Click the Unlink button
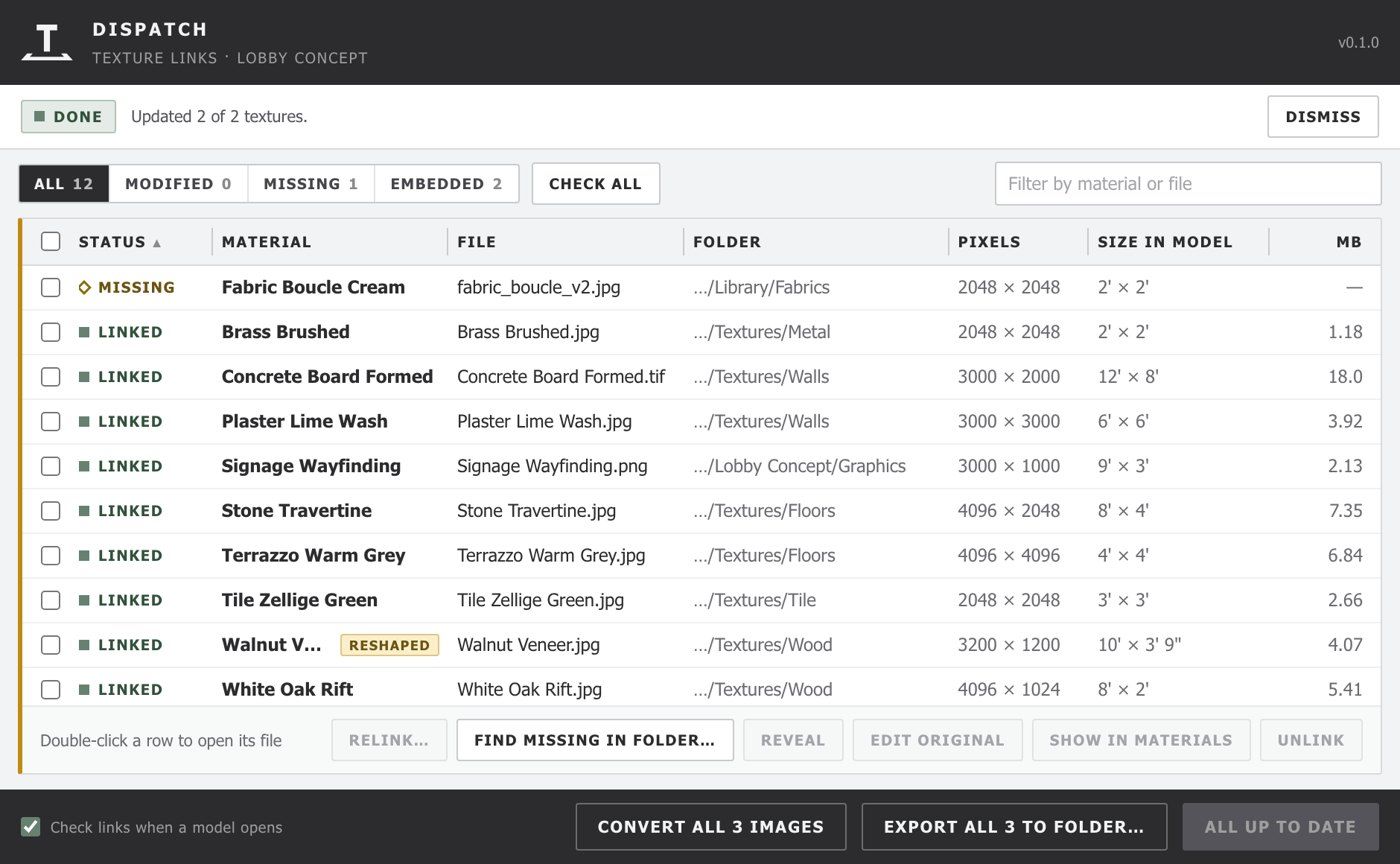Screen dimensions: 1400x864 (x=1311, y=741)
